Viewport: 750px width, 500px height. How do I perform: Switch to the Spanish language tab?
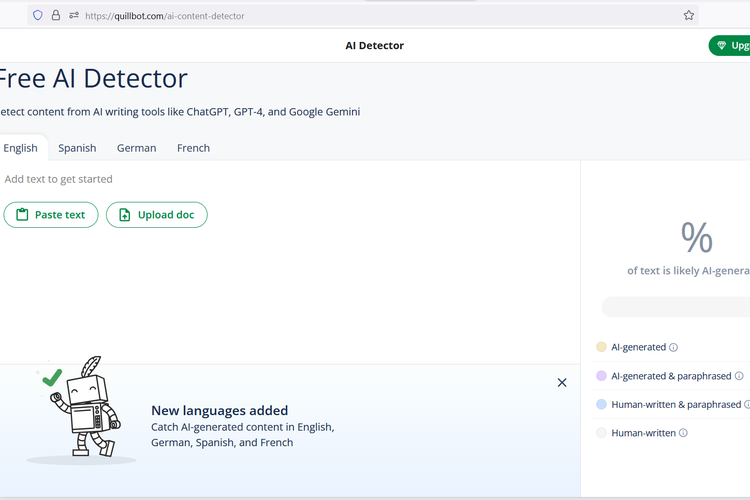coord(77,148)
